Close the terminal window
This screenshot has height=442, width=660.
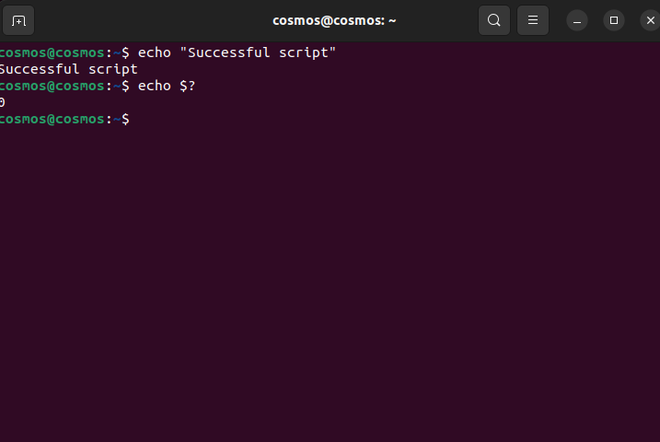tap(650, 20)
